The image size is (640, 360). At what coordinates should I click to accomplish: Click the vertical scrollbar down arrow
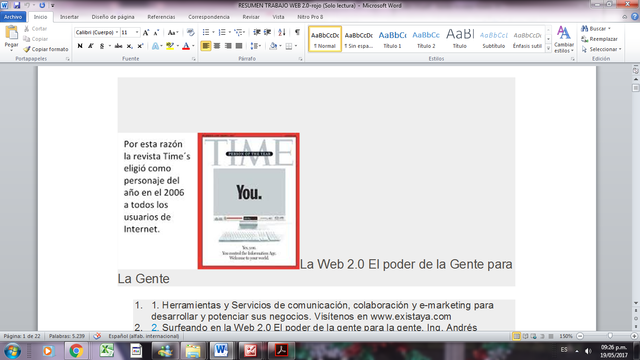click(x=636, y=303)
